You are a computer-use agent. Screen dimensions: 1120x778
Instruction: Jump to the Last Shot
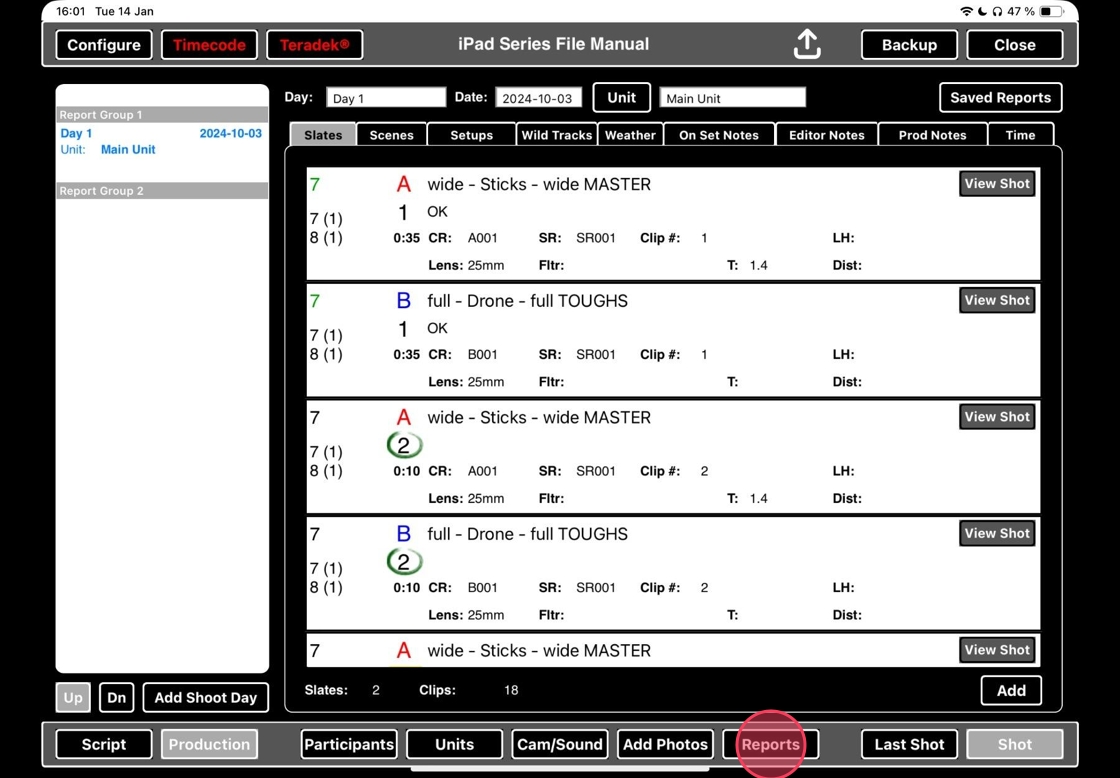coord(909,744)
